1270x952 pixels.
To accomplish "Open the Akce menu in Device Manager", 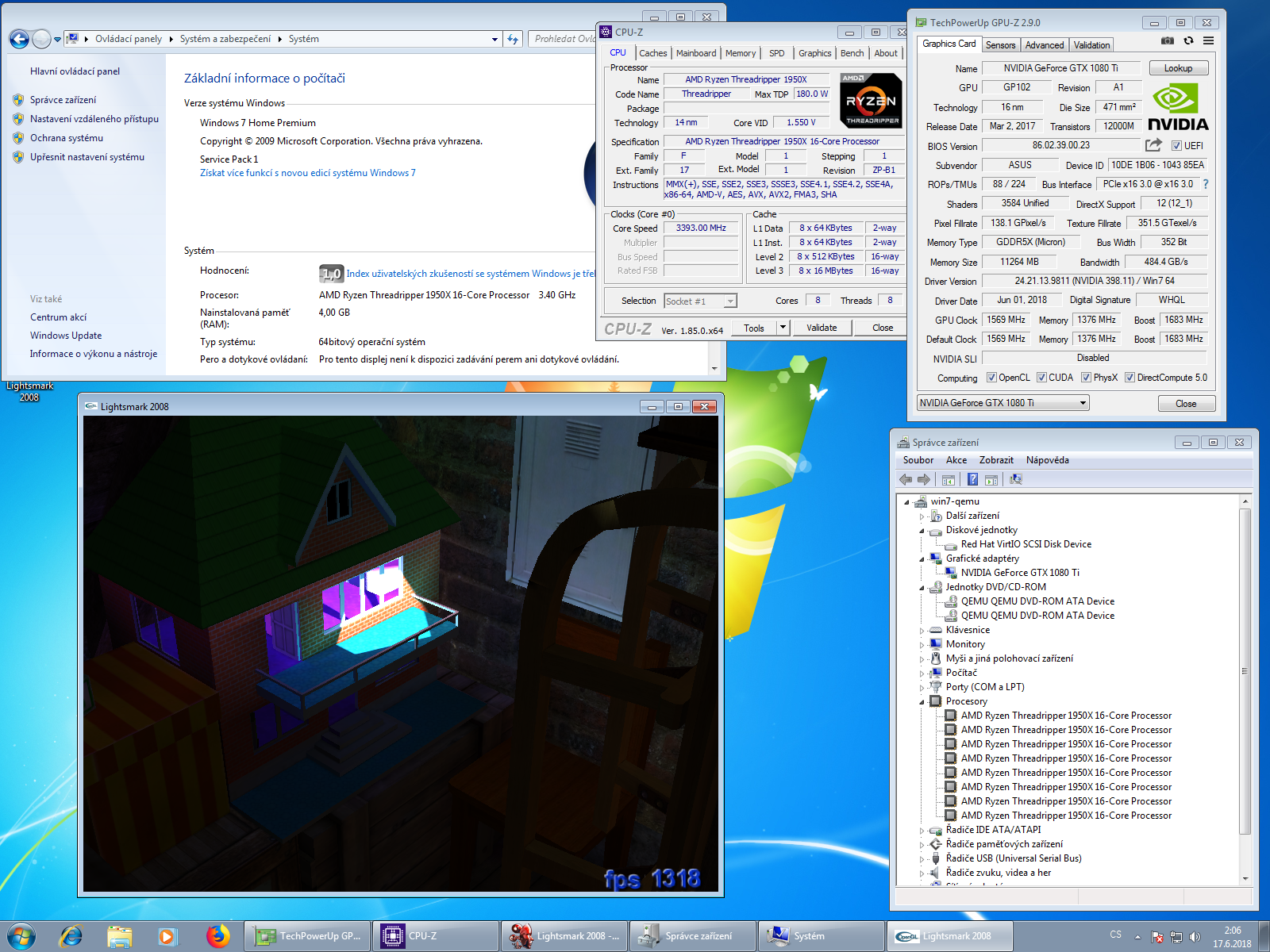I will pos(956,460).
